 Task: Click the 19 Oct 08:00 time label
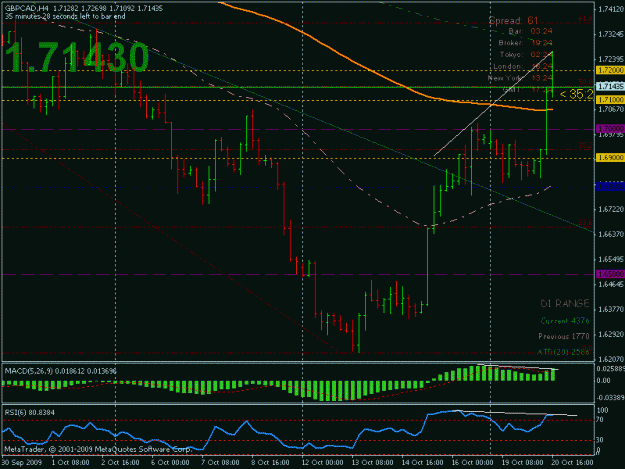click(522, 462)
